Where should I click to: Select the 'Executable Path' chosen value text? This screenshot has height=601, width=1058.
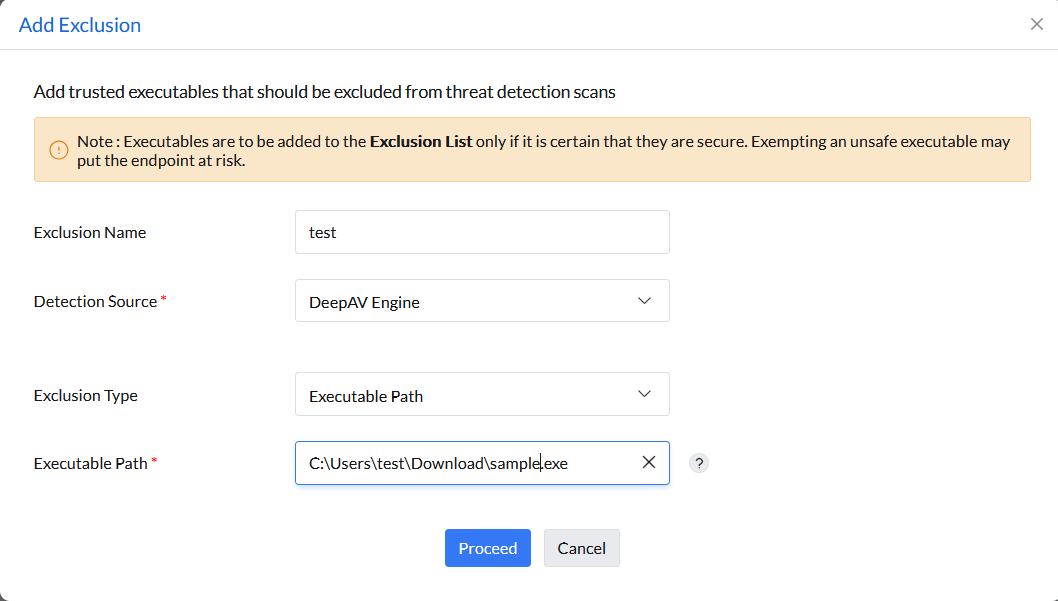pyautogui.click(x=366, y=396)
